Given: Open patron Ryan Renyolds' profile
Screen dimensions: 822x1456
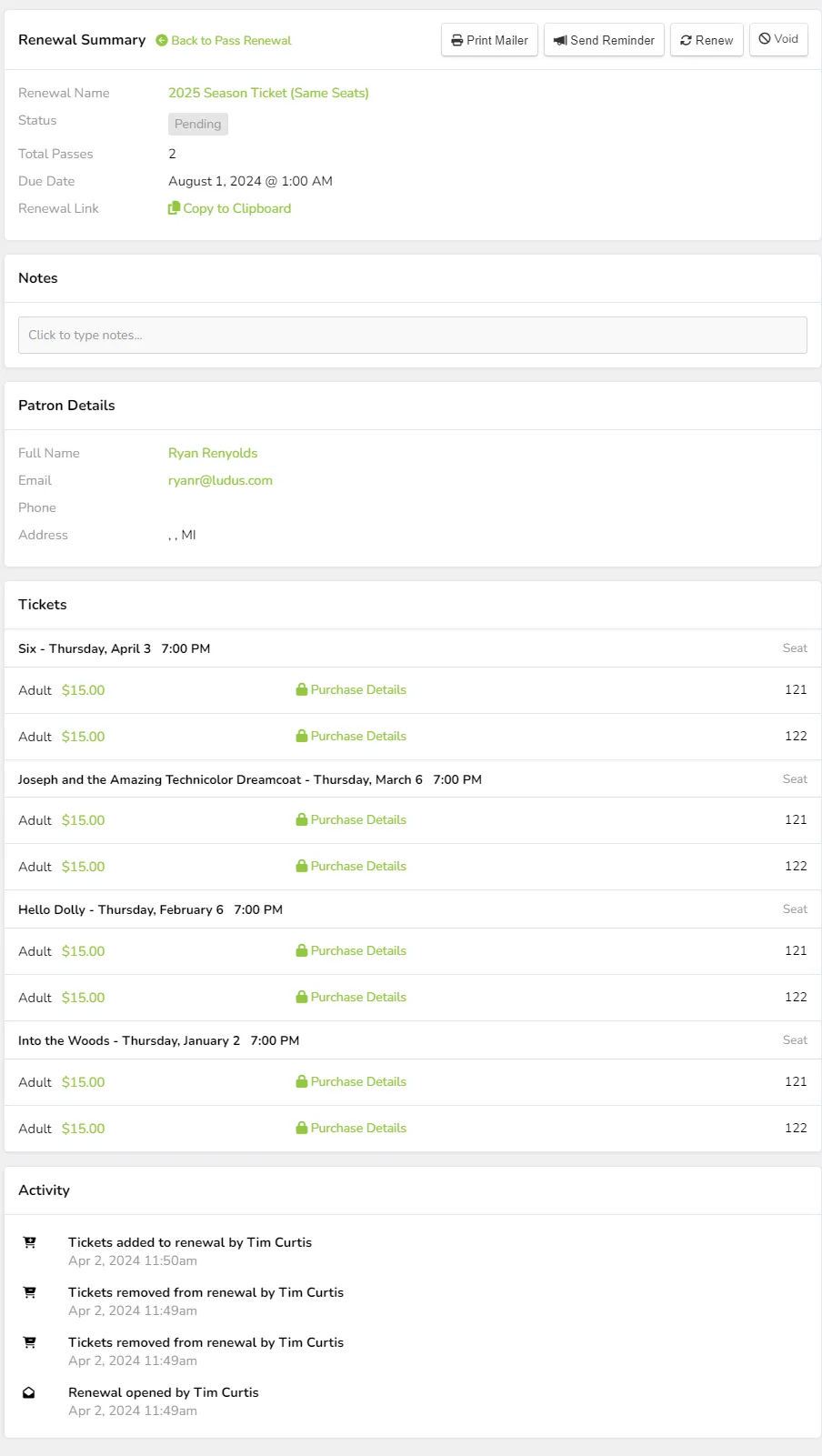Looking at the screenshot, I should point(213,453).
